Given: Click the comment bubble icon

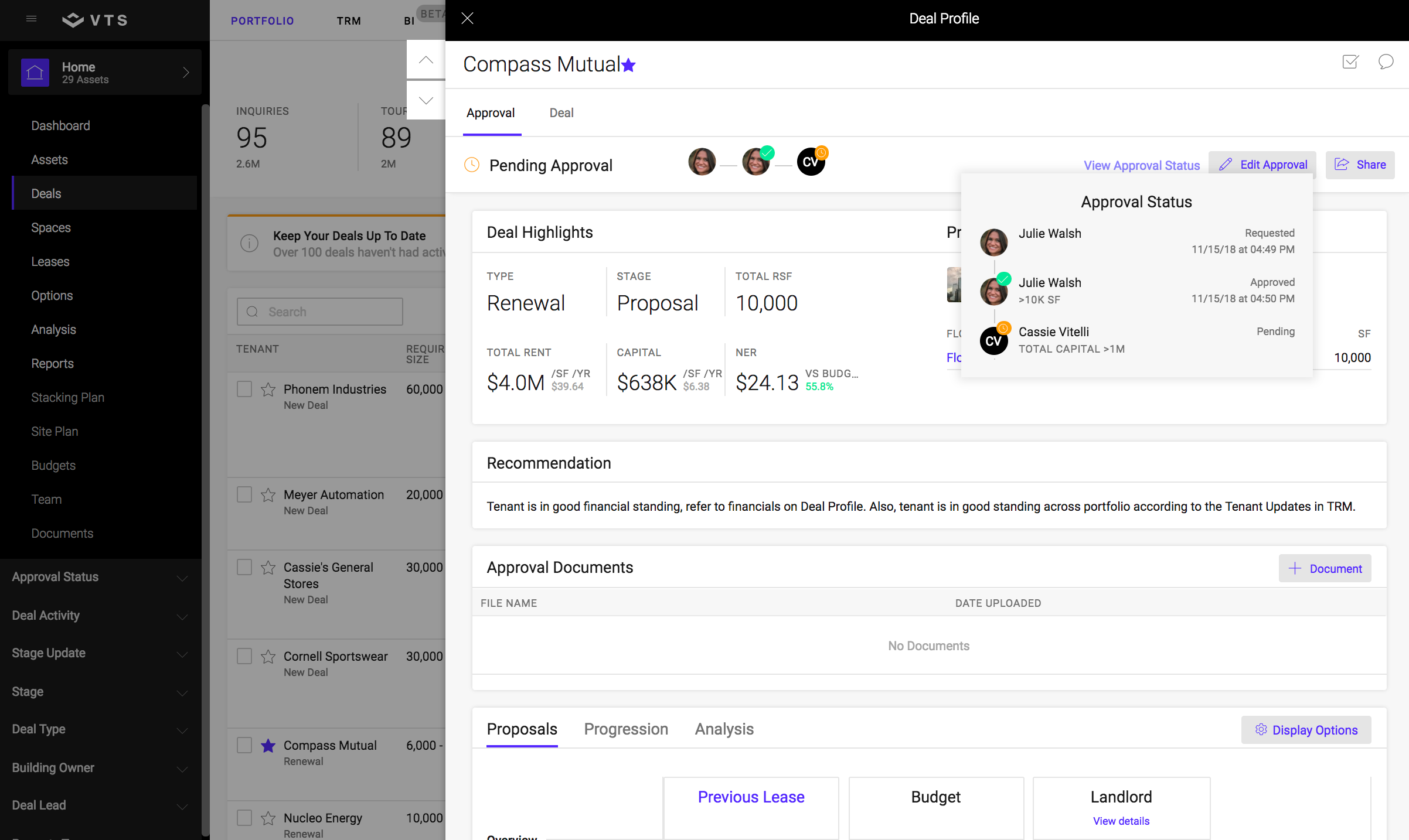Looking at the screenshot, I should pyautogui.click(x=1386, y=62).
